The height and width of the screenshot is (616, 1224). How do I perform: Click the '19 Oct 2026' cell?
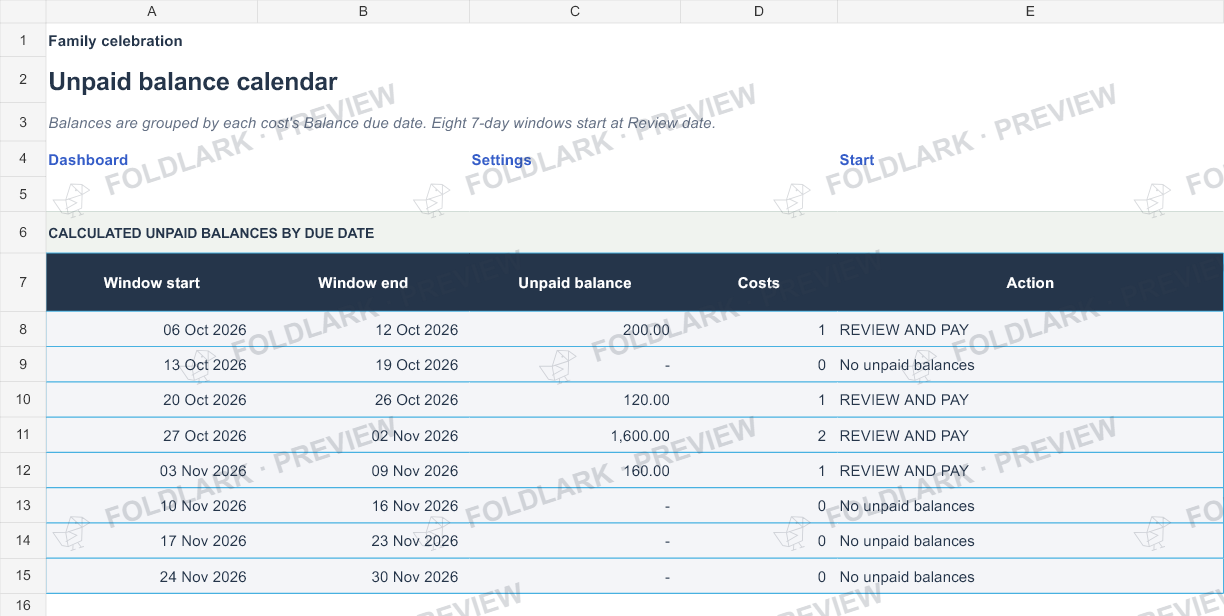pyautogui.click(x=363, y=365)
